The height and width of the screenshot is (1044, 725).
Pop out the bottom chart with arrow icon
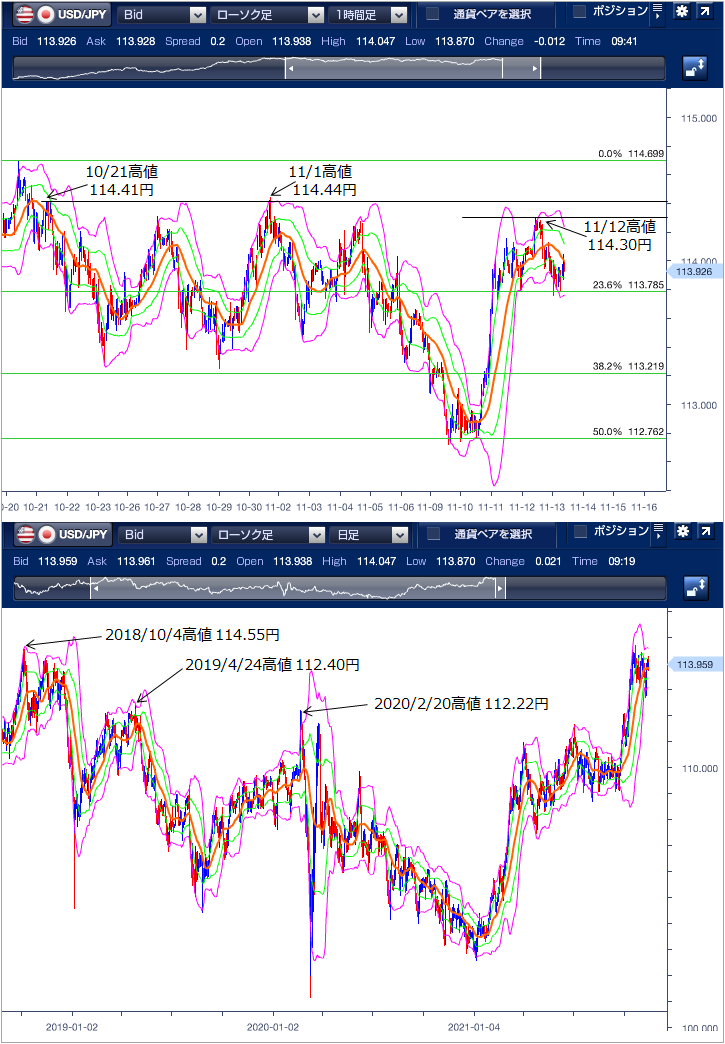pos(706,534)
